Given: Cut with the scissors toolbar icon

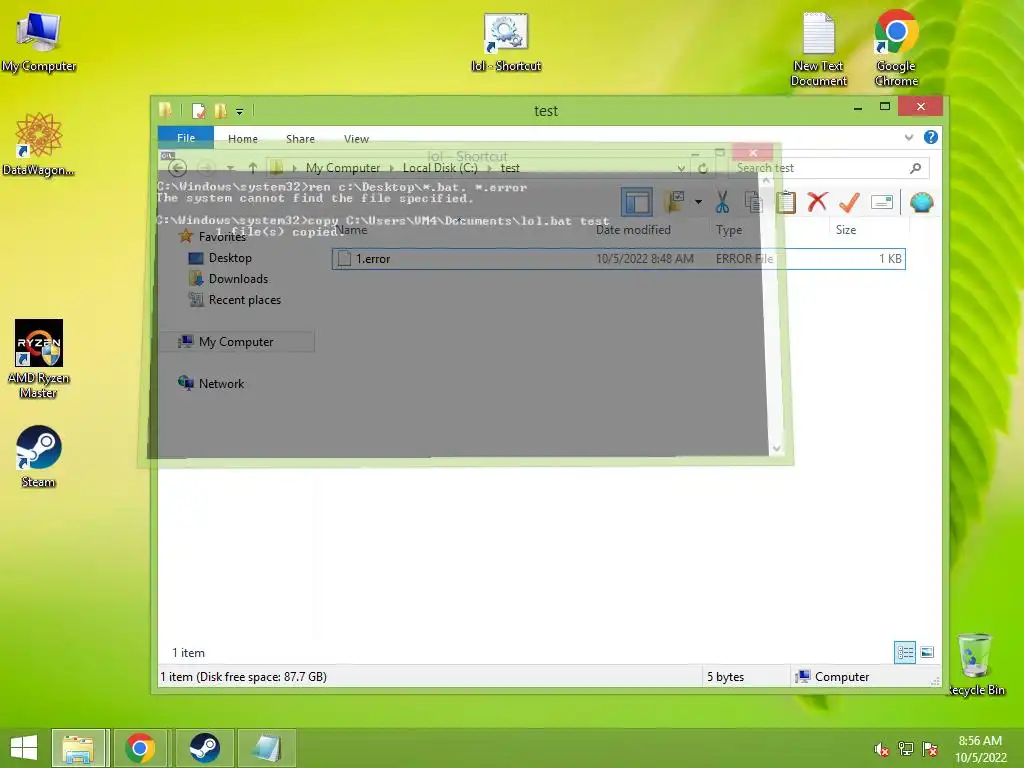Looking at the screenshot, I should tap(722, 202).
